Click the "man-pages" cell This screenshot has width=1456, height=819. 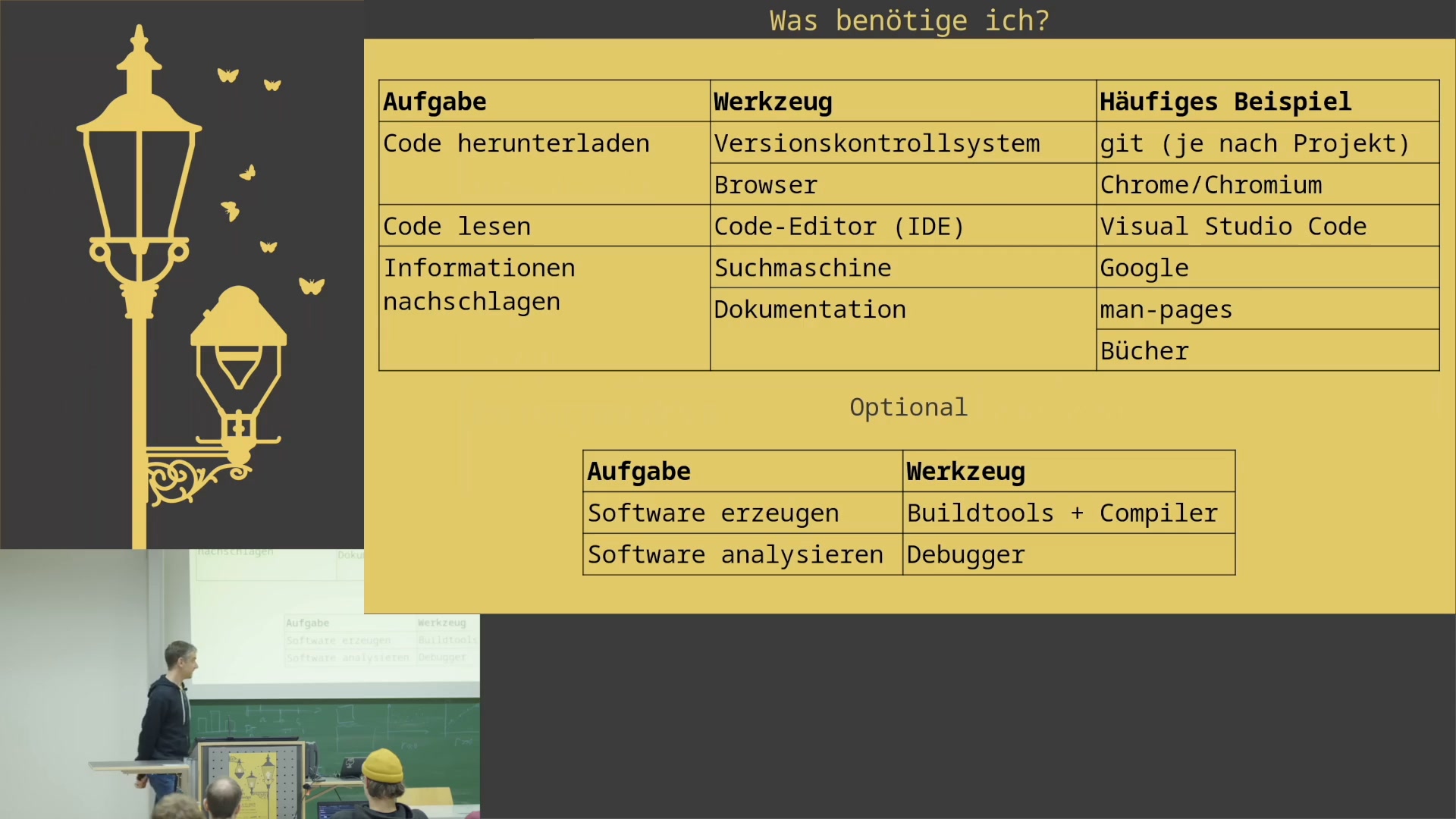tap(1166, 309)
